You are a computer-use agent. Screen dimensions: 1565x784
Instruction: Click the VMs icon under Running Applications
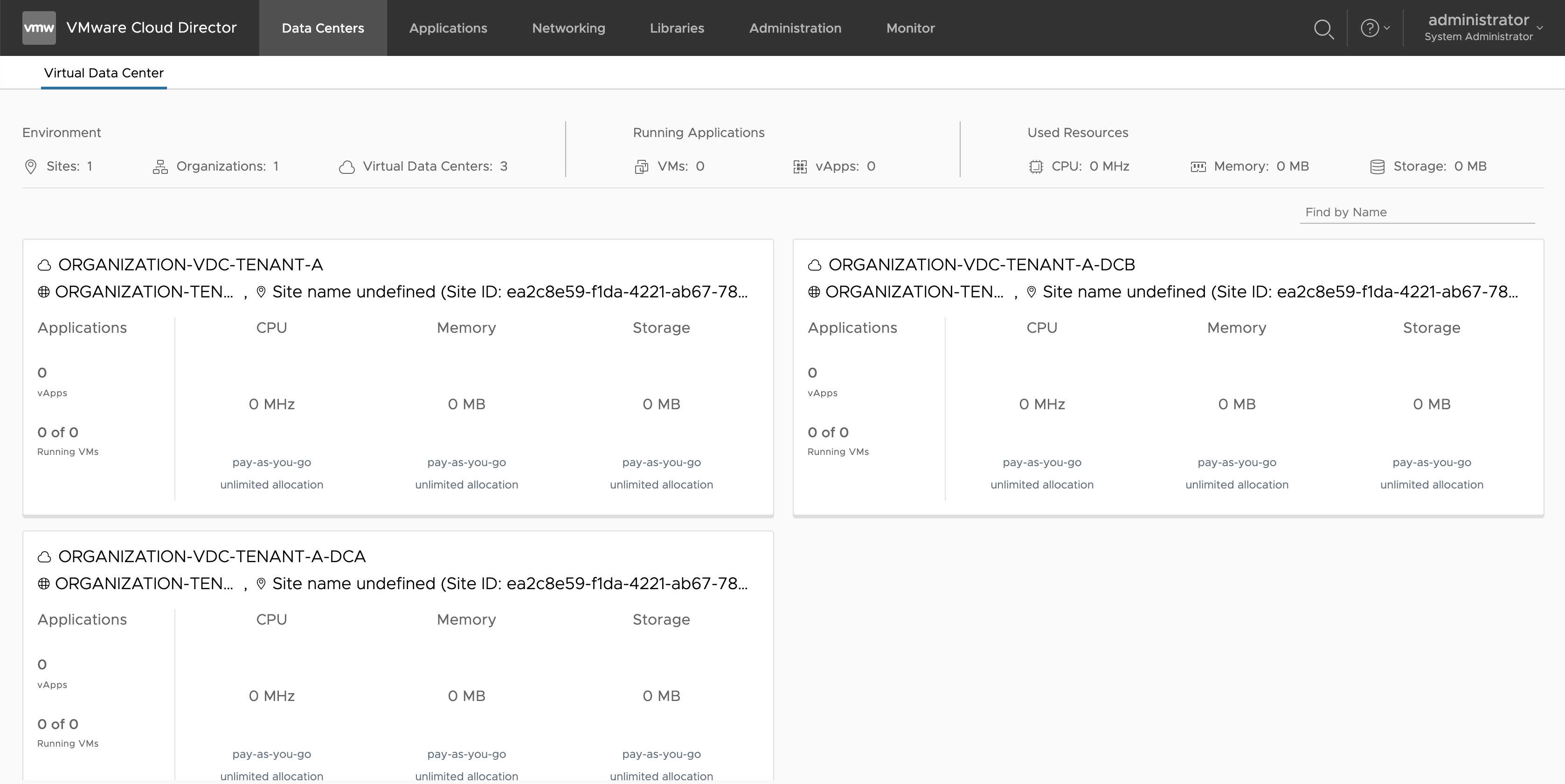(642, 167)
